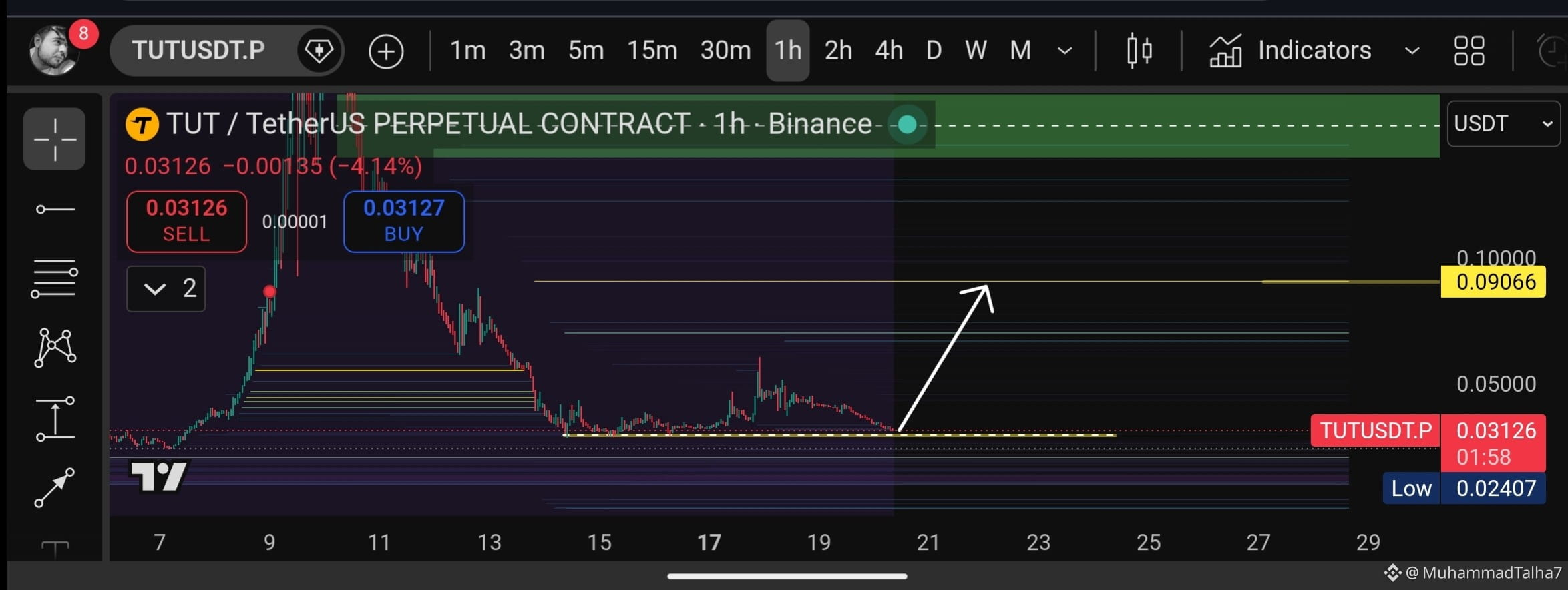The image size is (1568, 590).
Task: Click the date 17 on the time axis
Action: (x=709, y=542)
